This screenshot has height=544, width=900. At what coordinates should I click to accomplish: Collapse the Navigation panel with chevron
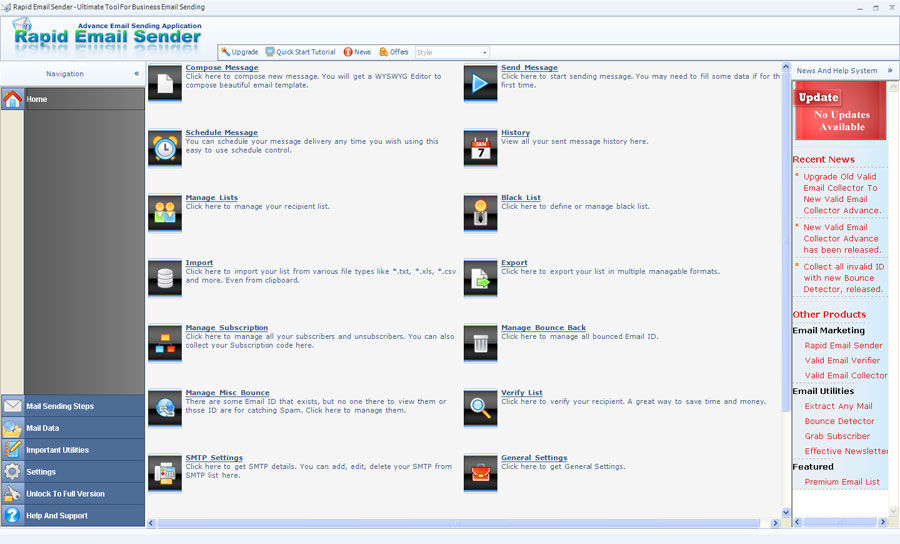click(137, 73)
